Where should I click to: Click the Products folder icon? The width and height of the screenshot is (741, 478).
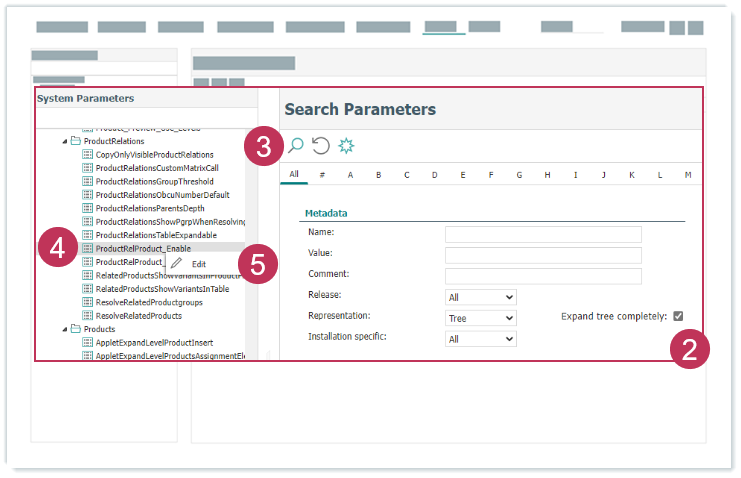click(76, 329)
